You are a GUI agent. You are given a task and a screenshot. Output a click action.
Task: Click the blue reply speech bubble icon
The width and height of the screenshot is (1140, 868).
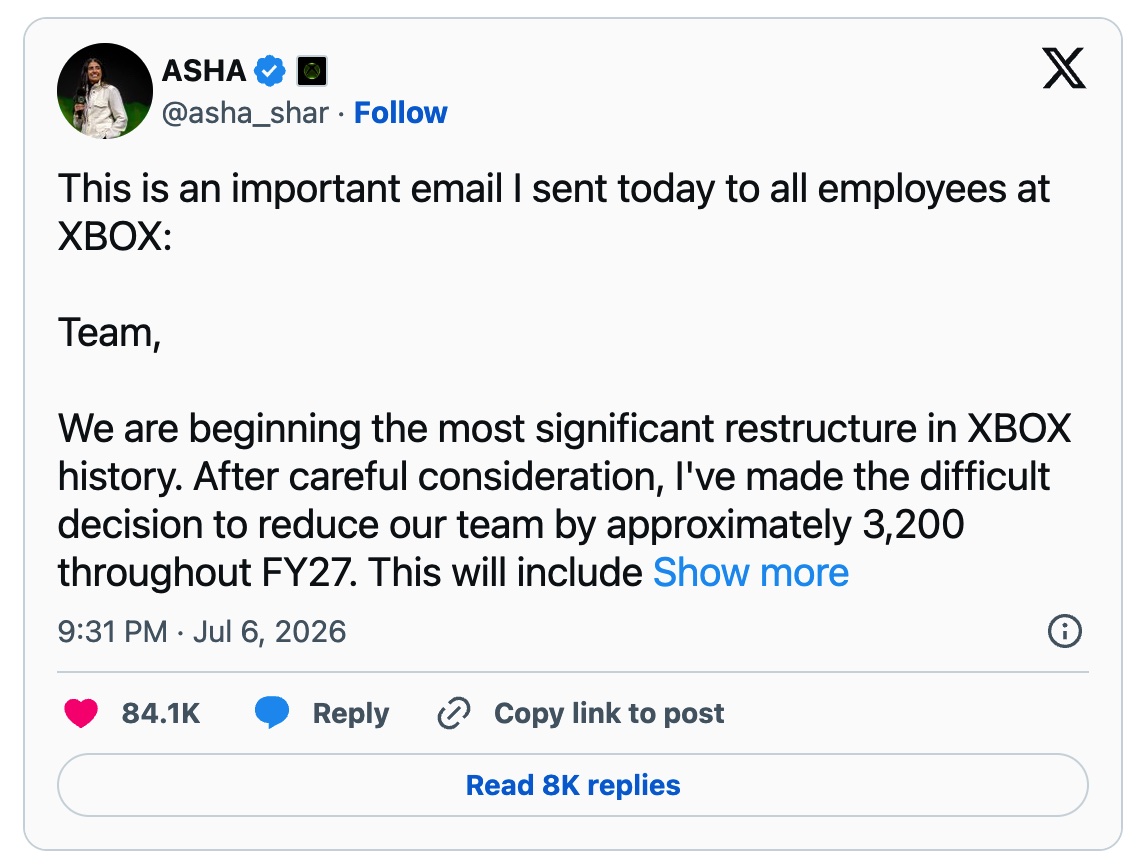pos(272,712)
